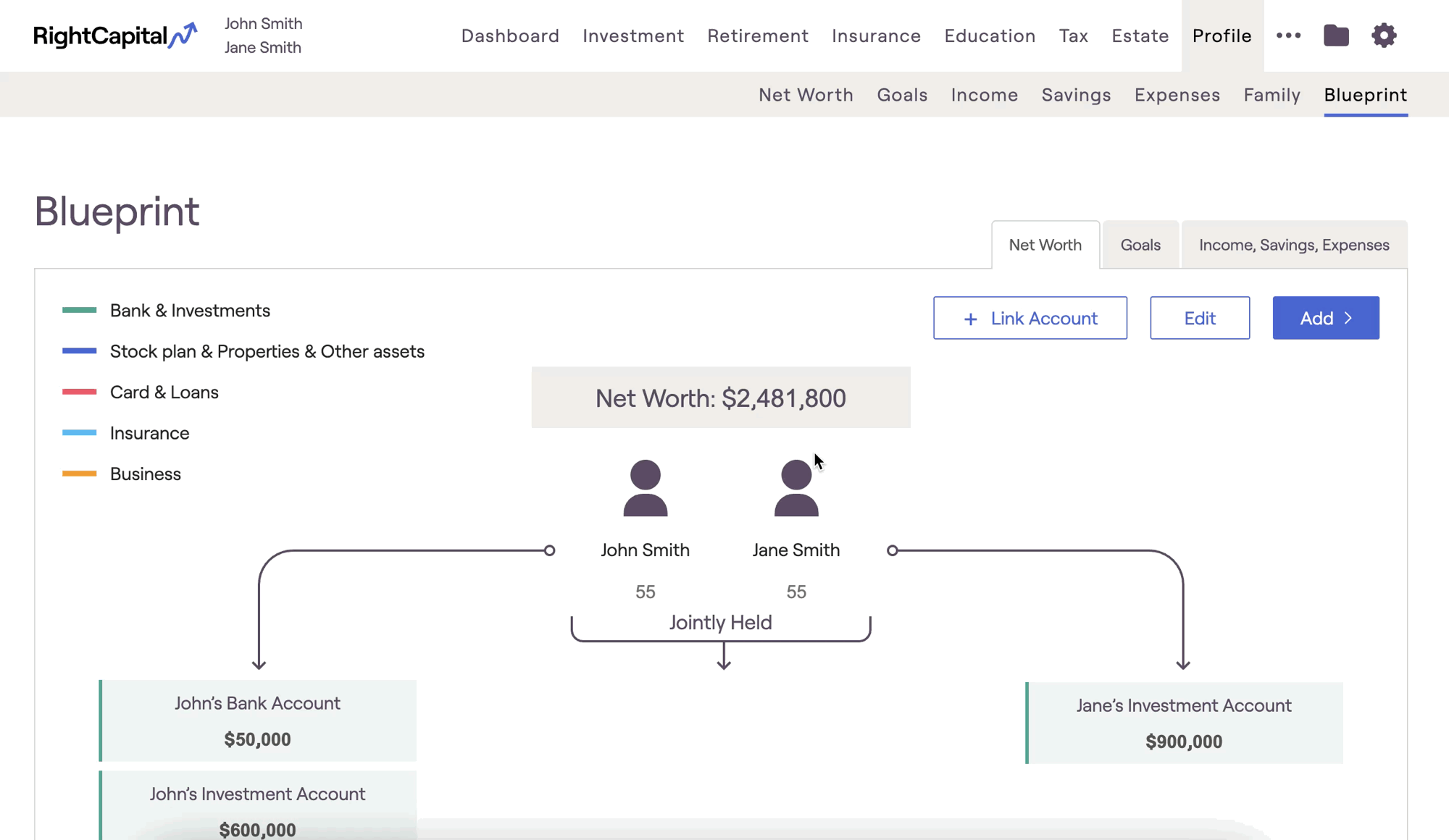Select Jane Smith's person avatar
Screen dimensions: 1449x840
point(796,488)
